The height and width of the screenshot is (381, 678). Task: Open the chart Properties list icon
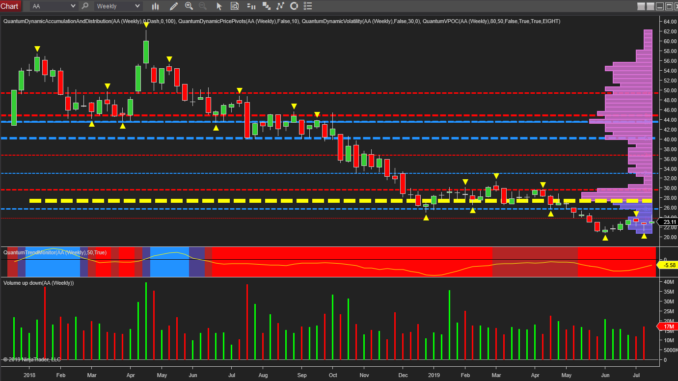(x=308, y=6)
